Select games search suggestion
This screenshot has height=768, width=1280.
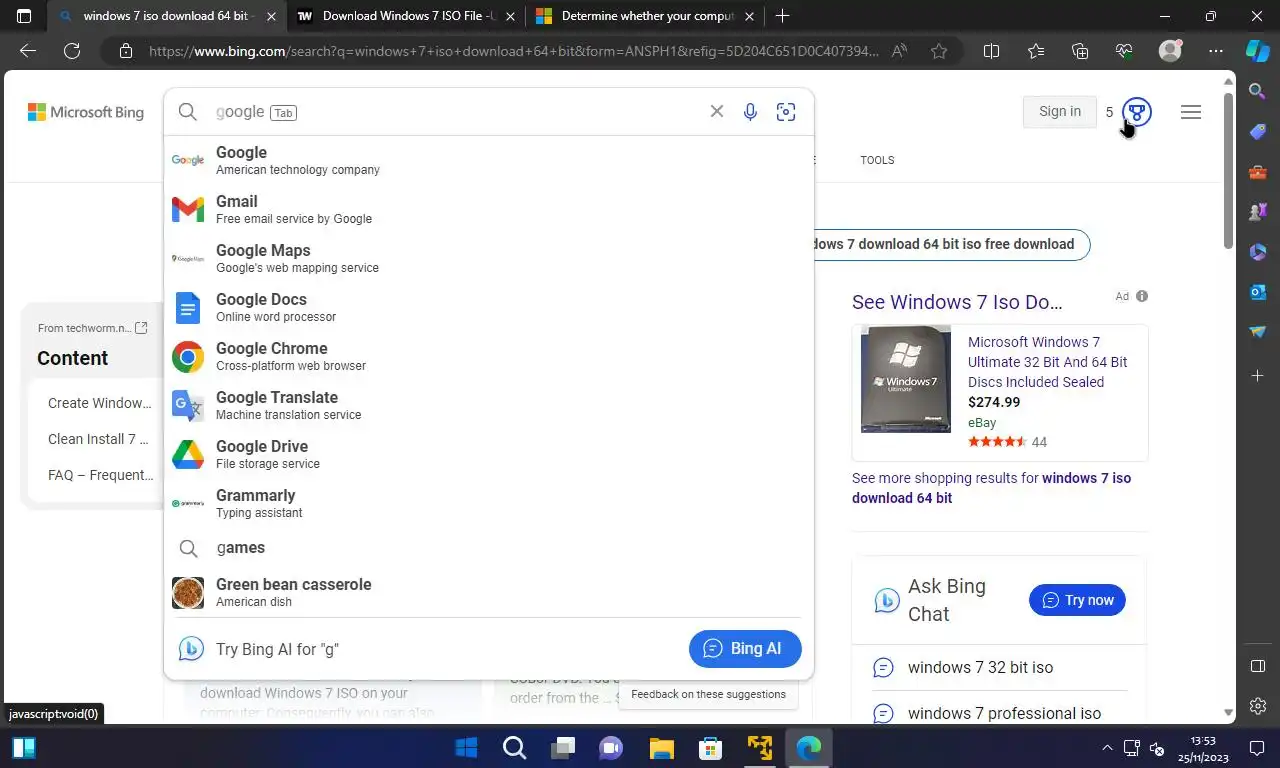coord(488,548)
